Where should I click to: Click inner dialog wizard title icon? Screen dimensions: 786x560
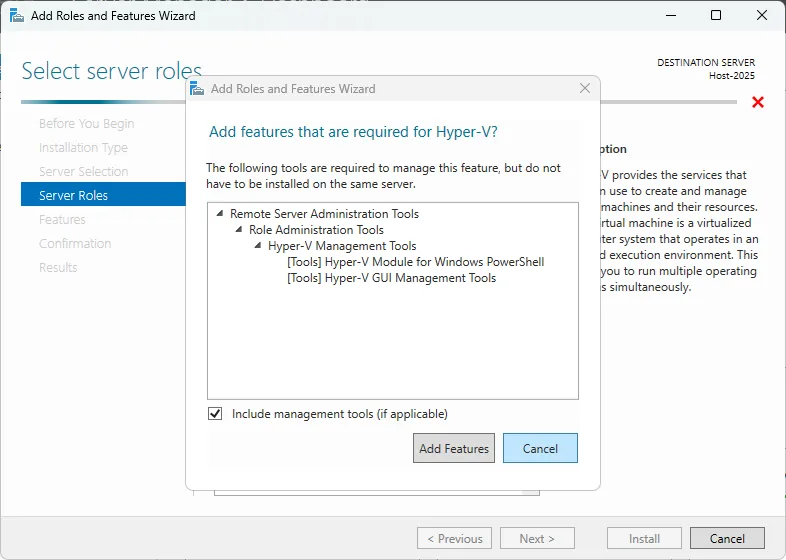pos(197,89)
